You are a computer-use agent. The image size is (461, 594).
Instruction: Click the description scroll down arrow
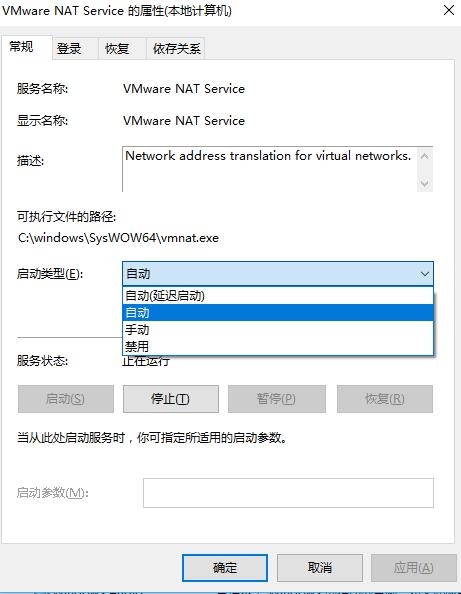click(425, 183)
